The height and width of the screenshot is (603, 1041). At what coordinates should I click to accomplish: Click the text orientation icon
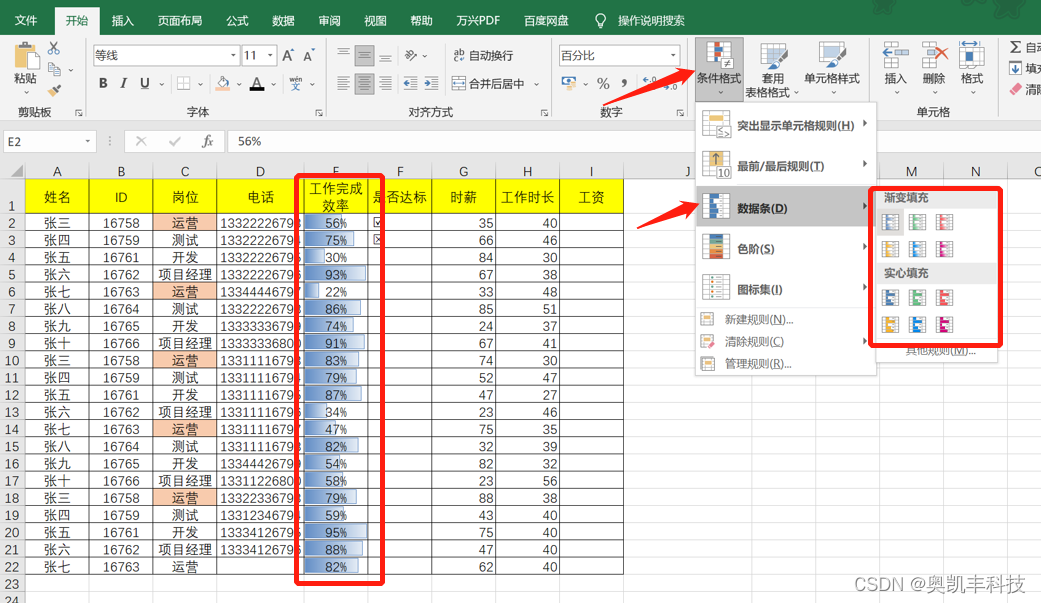pyautogui.click(x=412, y=55)
